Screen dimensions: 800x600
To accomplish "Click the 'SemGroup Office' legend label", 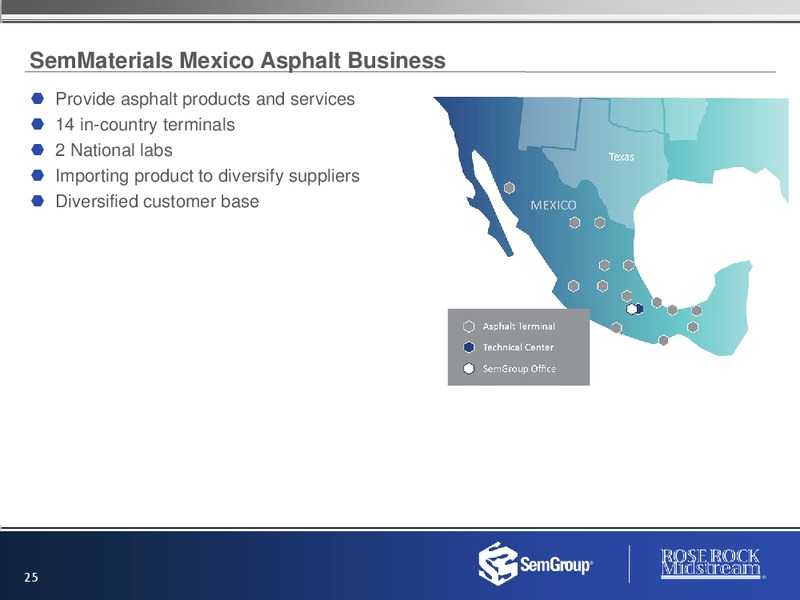I will [x=519, y=368].
